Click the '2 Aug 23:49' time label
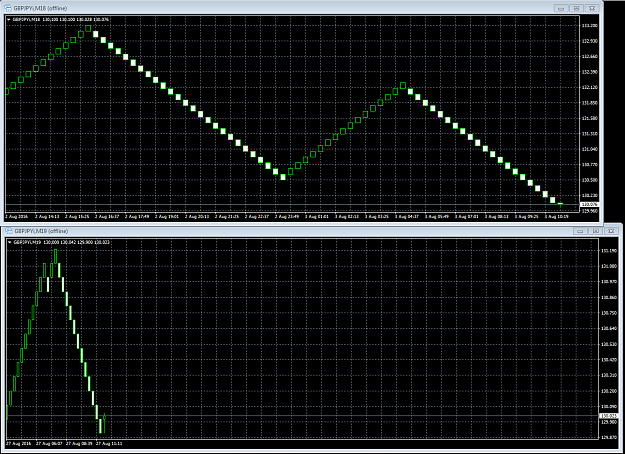The height and width of the screenshot is (454, 625). [x=287, y=217]
